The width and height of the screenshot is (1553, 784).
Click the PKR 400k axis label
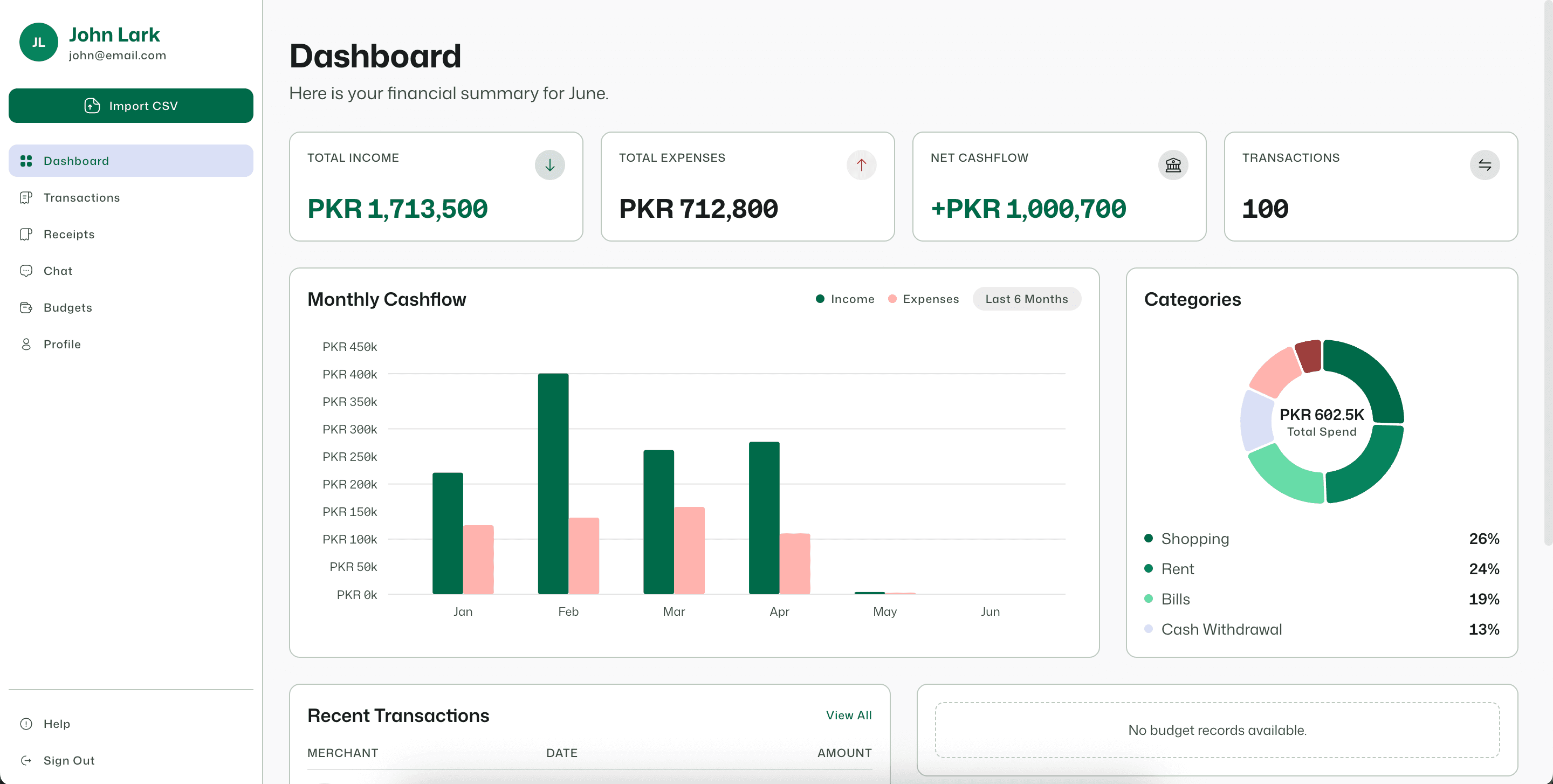[349, 374]
